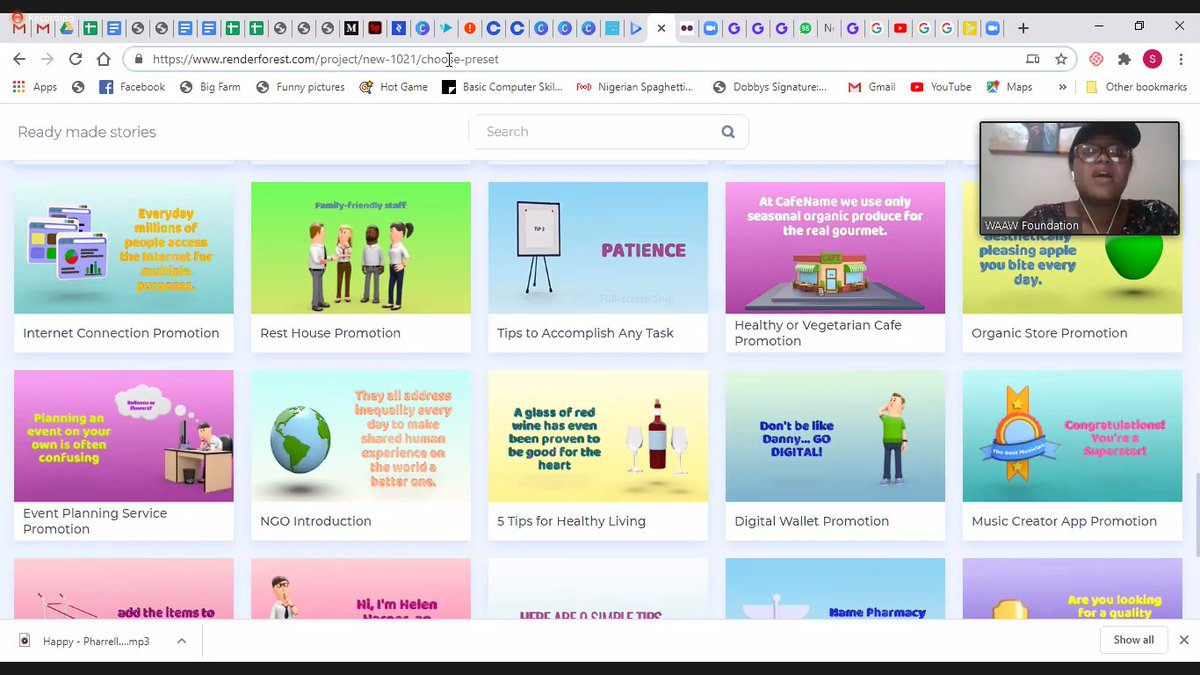This screenshot has height=675, width=1200.
Task: Go back to the previous page
Action: 19,59
